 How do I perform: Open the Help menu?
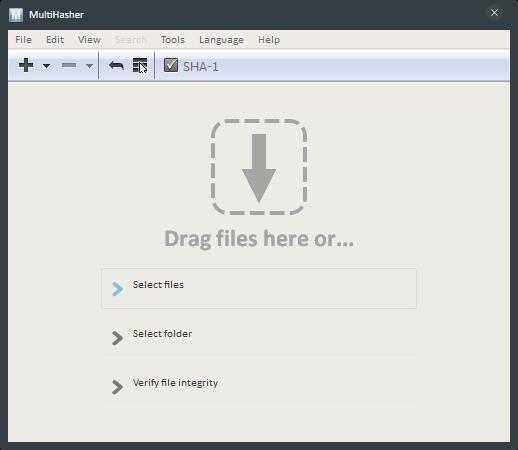tap(269, 40)
